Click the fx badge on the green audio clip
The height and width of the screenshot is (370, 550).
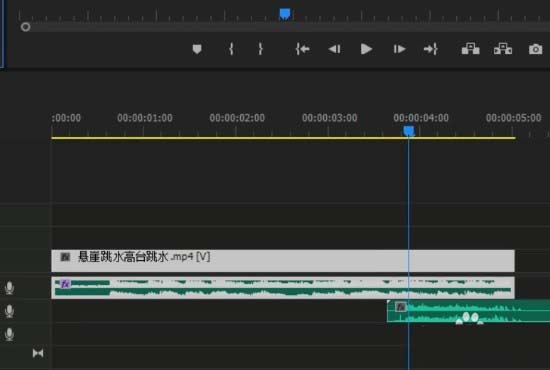click(401, 307)
